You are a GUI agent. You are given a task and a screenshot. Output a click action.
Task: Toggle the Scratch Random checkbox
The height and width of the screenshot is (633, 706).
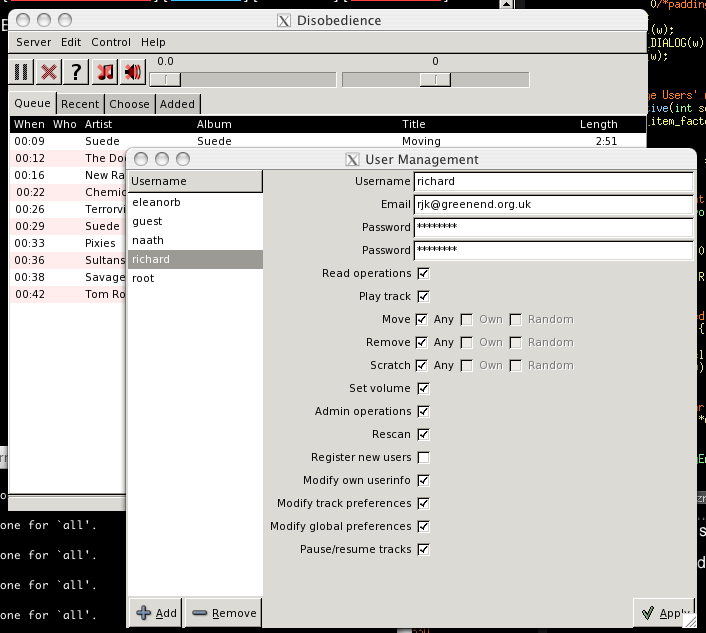coord(516,366)
